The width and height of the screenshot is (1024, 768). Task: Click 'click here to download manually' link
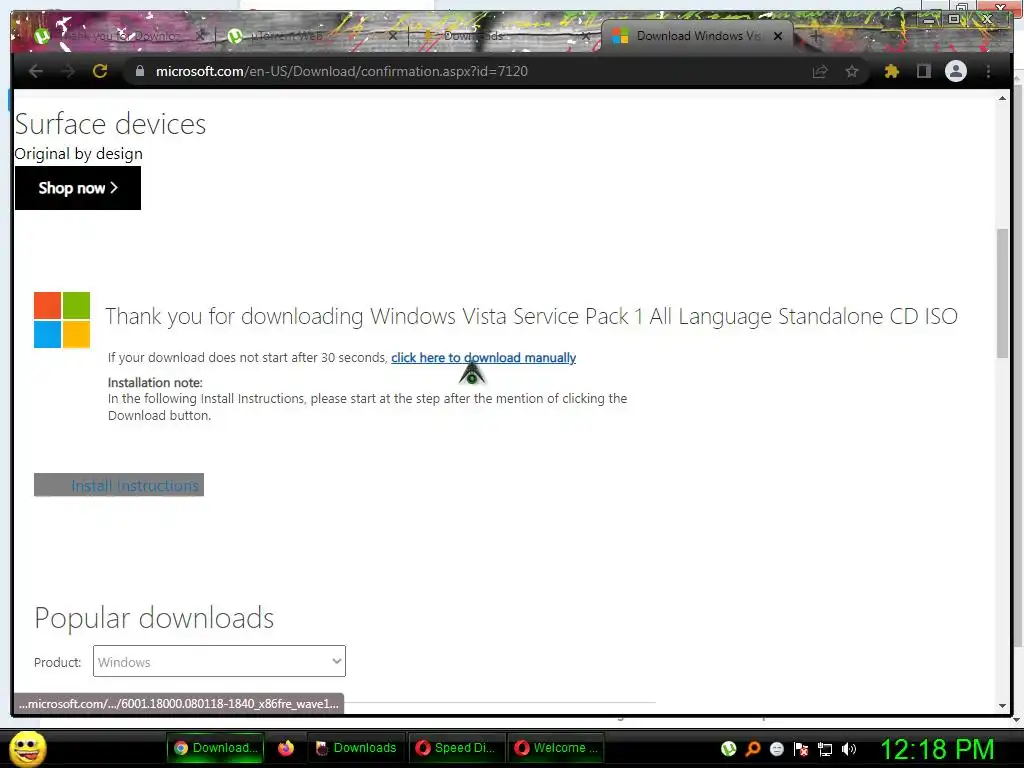(483, 358)
